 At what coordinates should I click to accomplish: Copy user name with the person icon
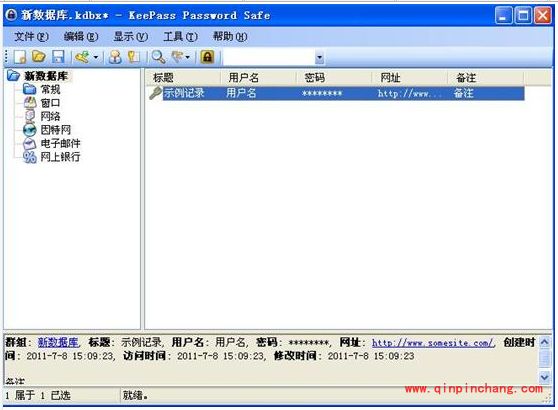(115, 57)
